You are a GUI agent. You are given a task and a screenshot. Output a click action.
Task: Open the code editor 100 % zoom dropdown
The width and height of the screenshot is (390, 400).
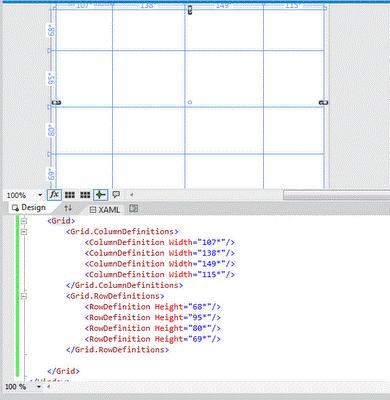[x=39, y=387]
